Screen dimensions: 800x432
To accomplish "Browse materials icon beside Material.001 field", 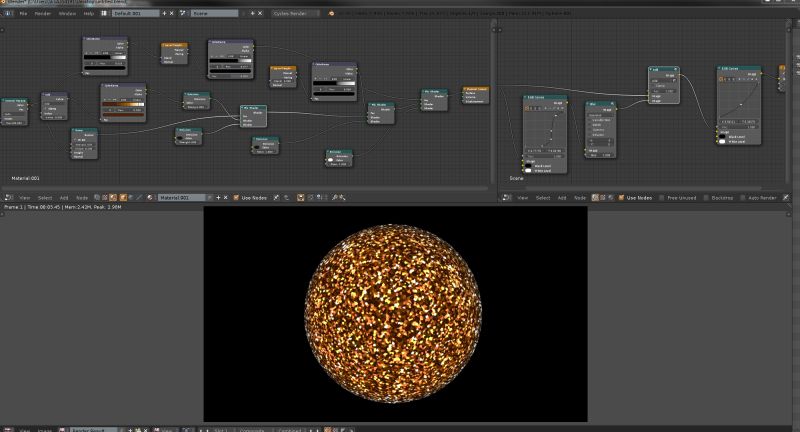I will pos(149,197).
